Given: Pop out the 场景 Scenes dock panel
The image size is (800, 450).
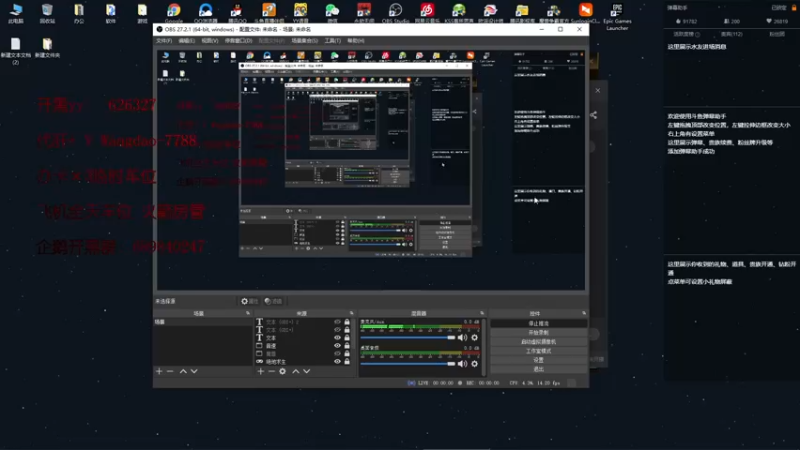Looking at the screenshot, I should [x=248, y=313].
